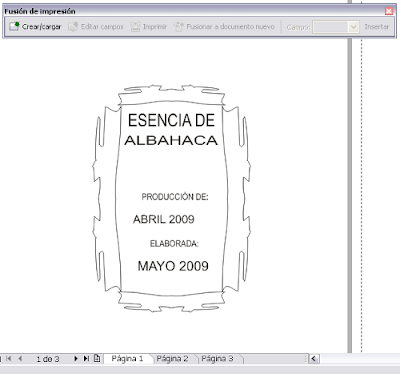Select the ALBAHACA text on label
Image resolution: width=400 pixels, height=374 pixels.
171,141
